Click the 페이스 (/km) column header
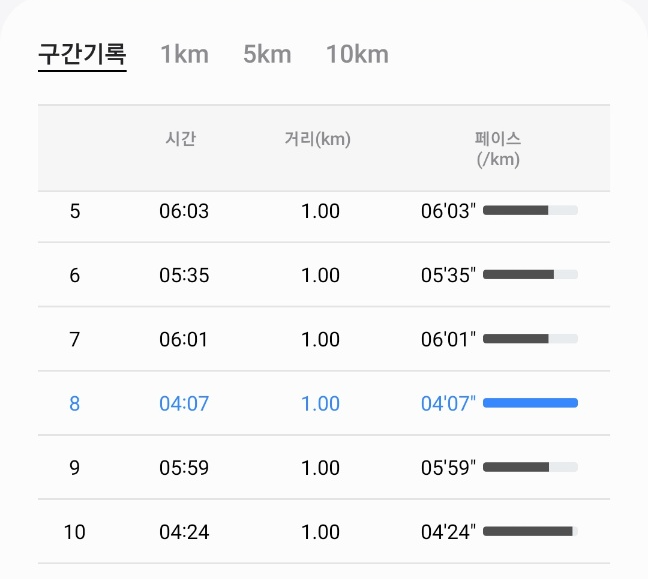648x579 pixels. tap(498, 149)
